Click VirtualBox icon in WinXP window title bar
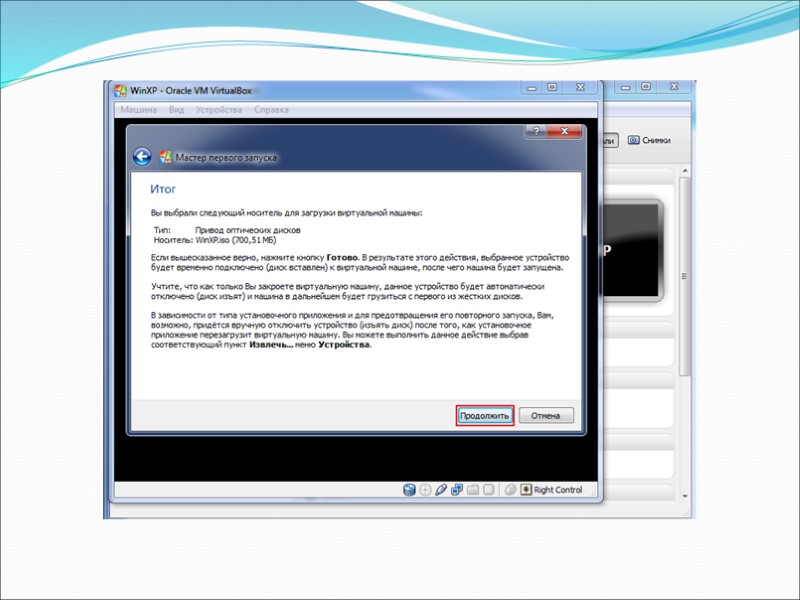This screenshot has width=800, height=600. [120, 91]
